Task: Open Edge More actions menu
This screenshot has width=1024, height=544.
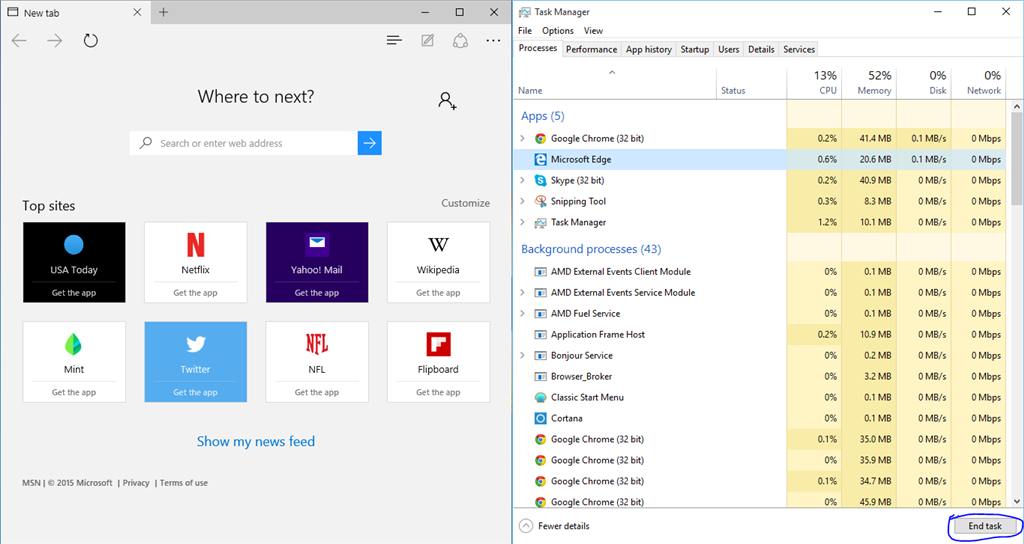Action: click(493, 40)
